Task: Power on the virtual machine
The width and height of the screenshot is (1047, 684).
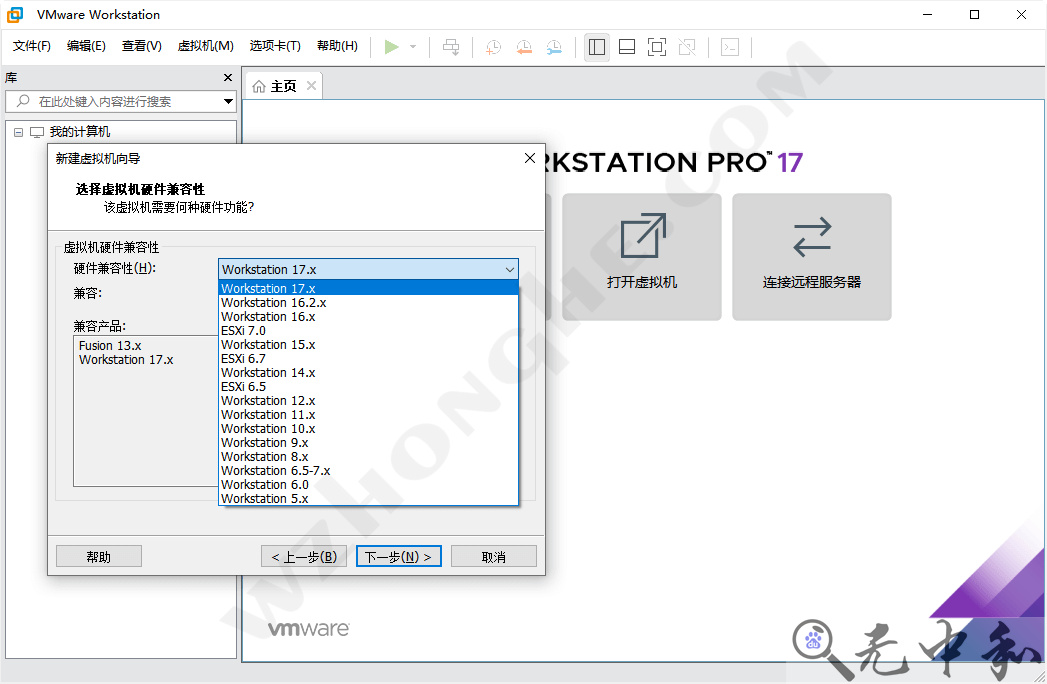Action: [x=393, y=46]
